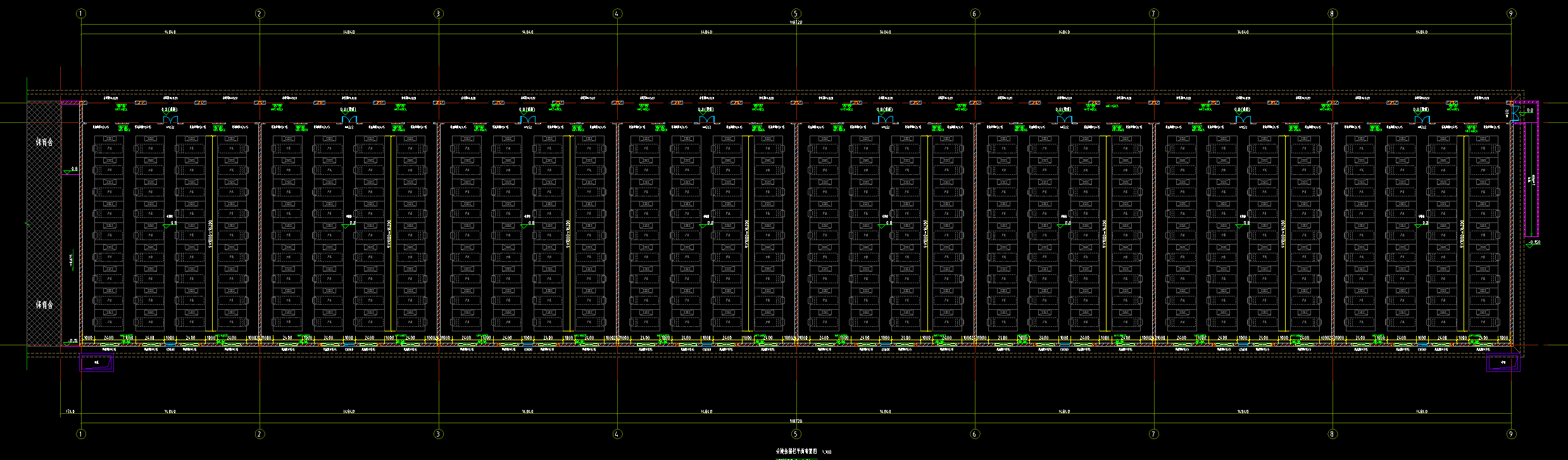Select cyan double door in the first bay
1568x460 pixels.
tap(170, 119)
